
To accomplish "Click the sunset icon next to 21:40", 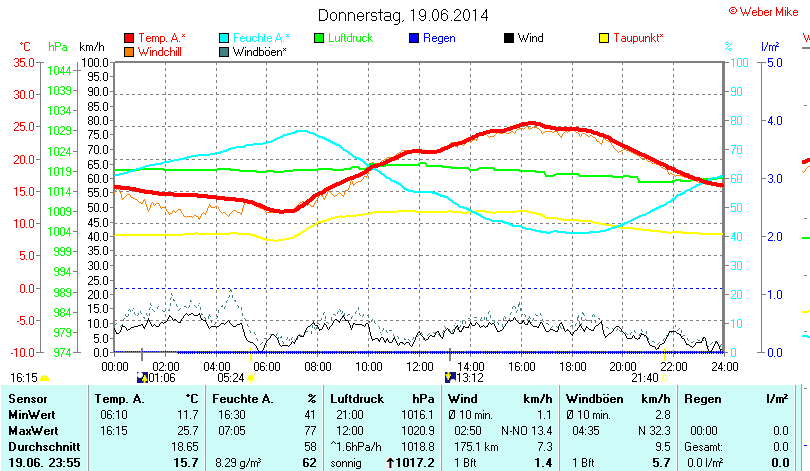I will tap(665, 378).
